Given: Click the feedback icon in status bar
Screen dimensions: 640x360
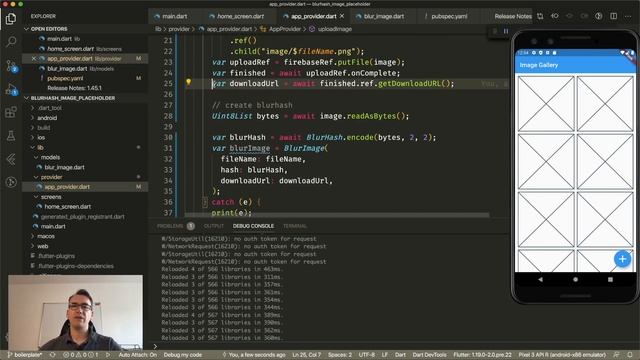Looking at the screenshot, I should tap(616, 355).
